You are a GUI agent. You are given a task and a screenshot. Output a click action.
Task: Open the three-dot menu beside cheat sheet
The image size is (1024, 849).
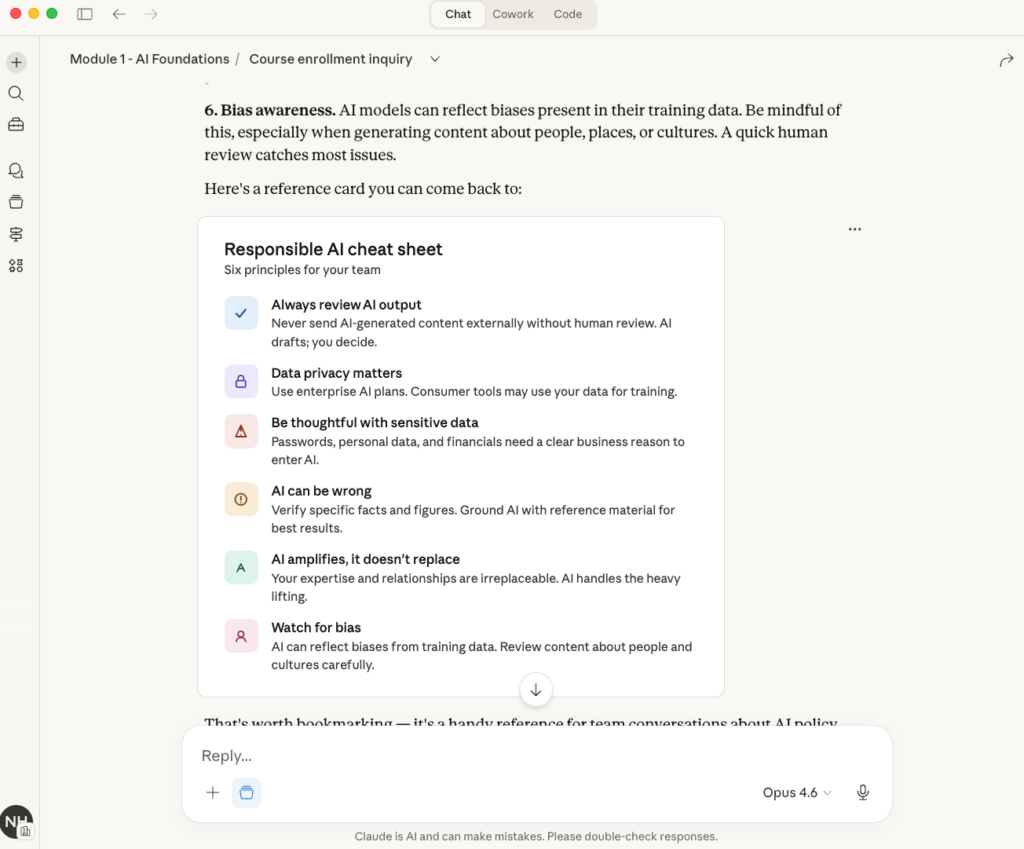(x=854, y=229)
